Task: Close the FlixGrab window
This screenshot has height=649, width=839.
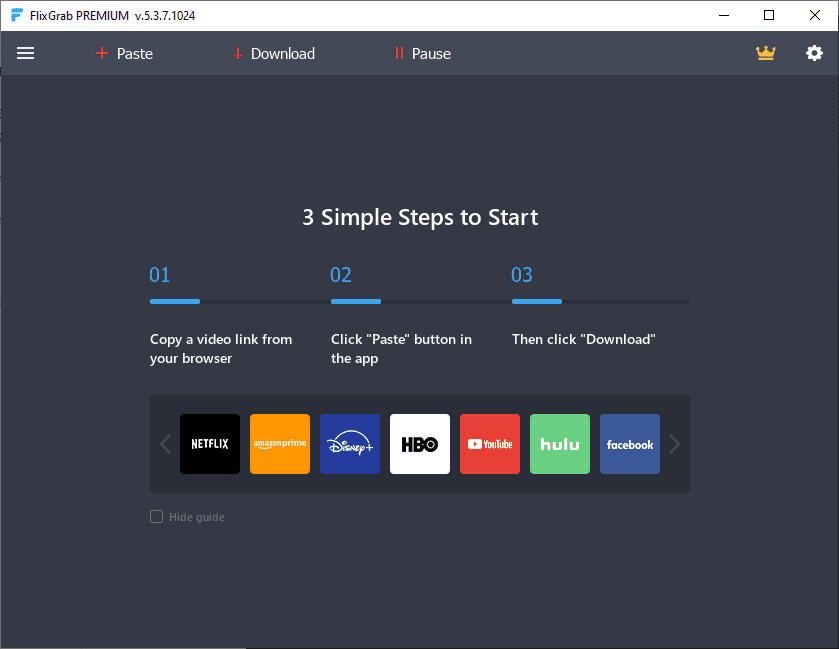Action: (814, 16)
